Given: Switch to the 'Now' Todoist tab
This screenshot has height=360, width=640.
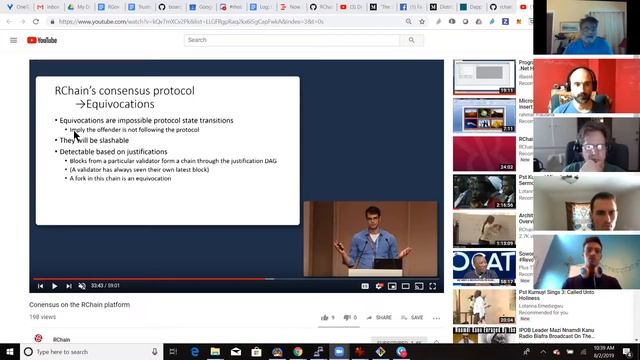Looking at the screenshot, I should click(x=291, y=7).
